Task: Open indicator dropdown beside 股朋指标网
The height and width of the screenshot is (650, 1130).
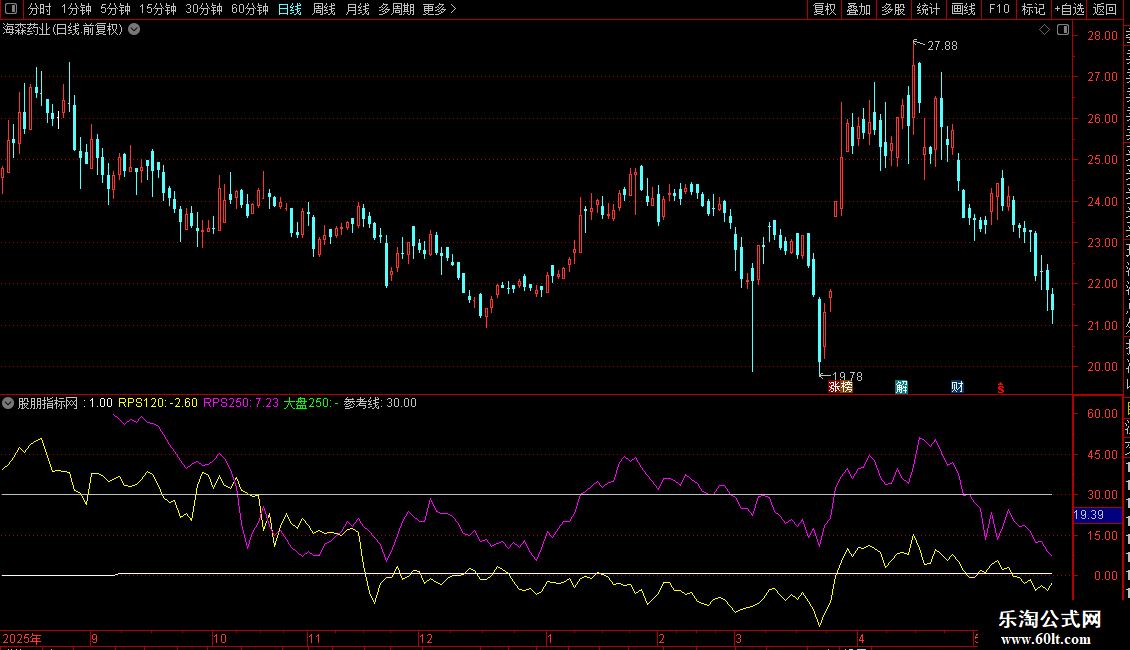Action: tap(8, 403)
